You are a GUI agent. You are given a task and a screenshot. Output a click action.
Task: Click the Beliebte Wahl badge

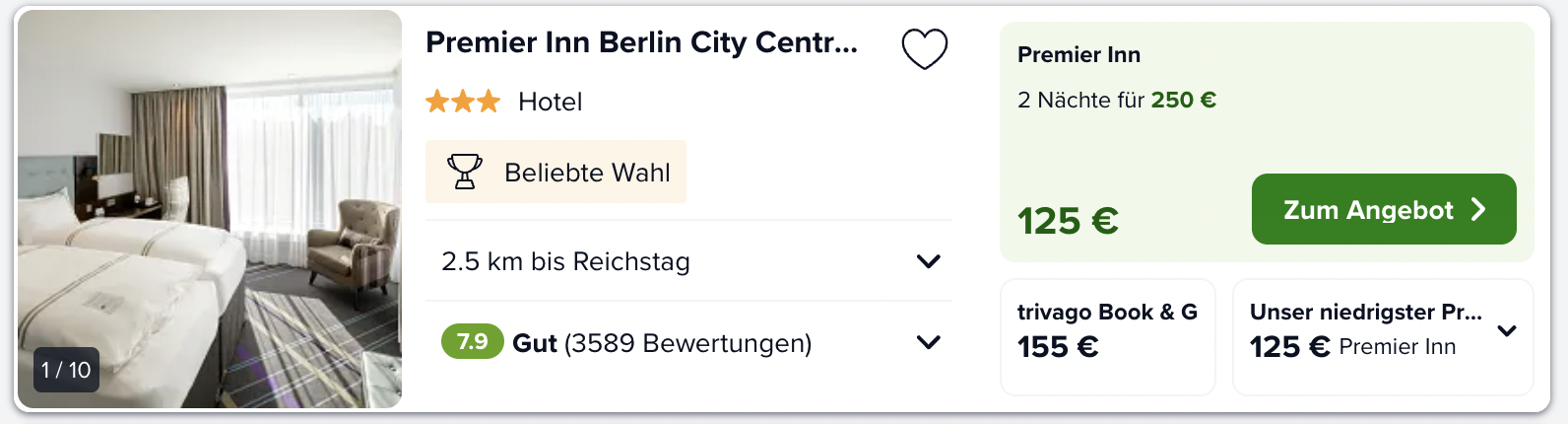[x=555, y=172]
